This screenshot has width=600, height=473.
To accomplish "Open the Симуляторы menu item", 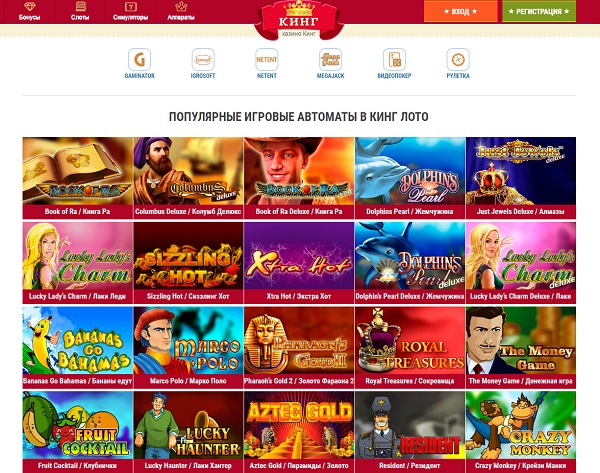I will coord(130,11).
